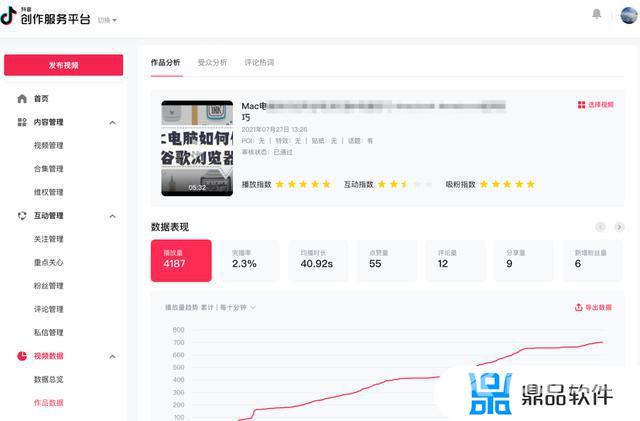This screenshot has height=421, width=640.
Task: Open 合集管理 in the sidebar
Action: pyautogui.click(x=49, y=169)
